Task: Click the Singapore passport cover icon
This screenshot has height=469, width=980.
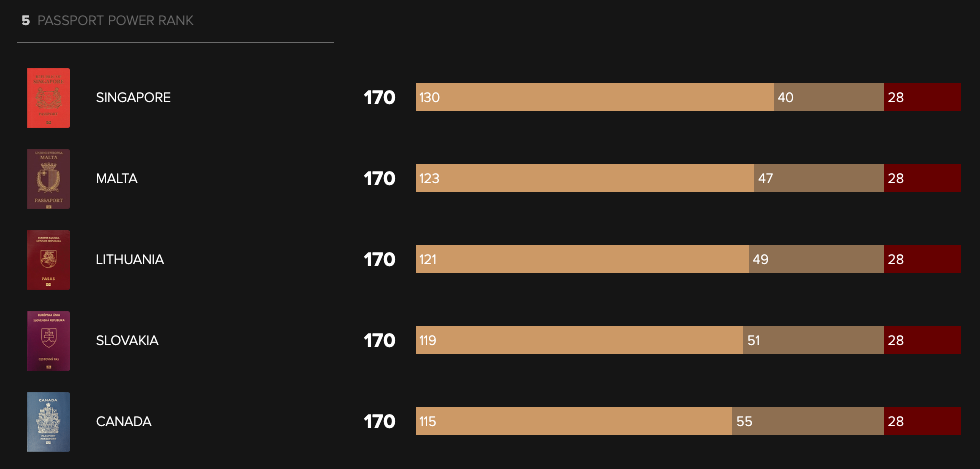Action: point(49,98)
